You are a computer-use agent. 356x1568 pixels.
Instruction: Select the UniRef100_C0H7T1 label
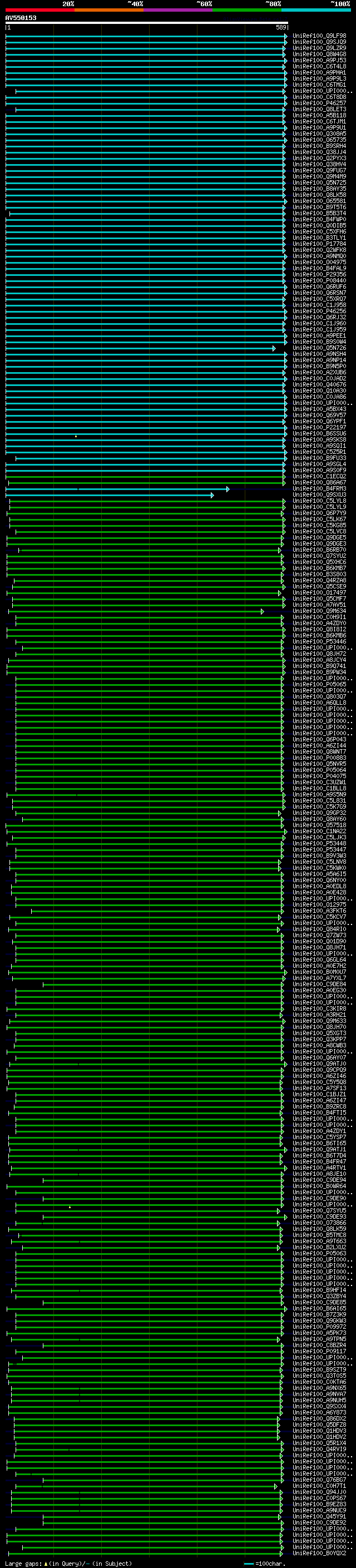point(319,1486)
